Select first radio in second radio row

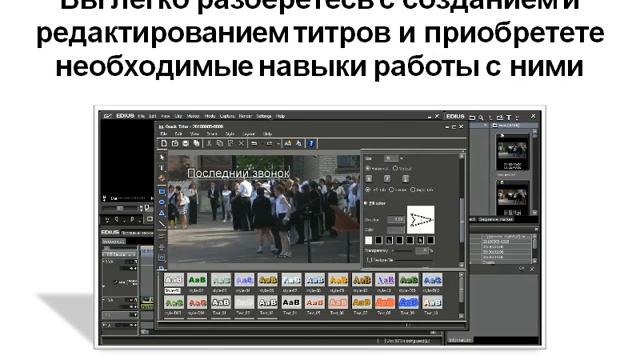(x=368, y=190)
